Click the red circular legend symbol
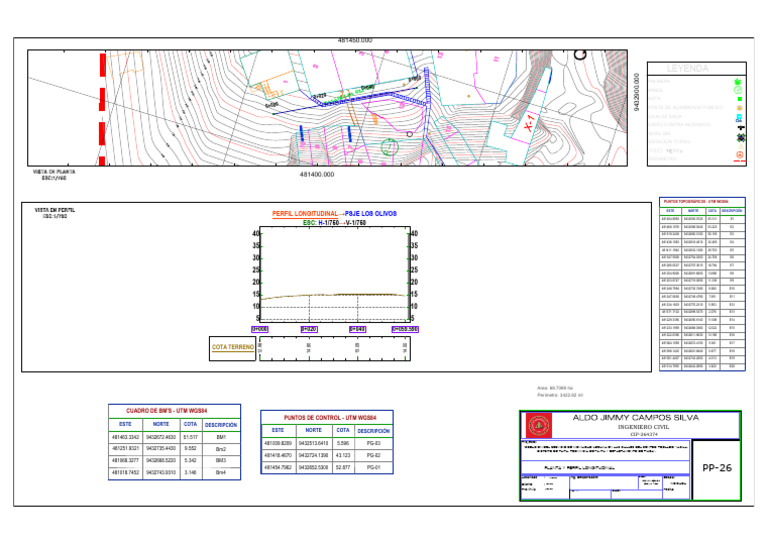The image size is (768, 543). 739,155
